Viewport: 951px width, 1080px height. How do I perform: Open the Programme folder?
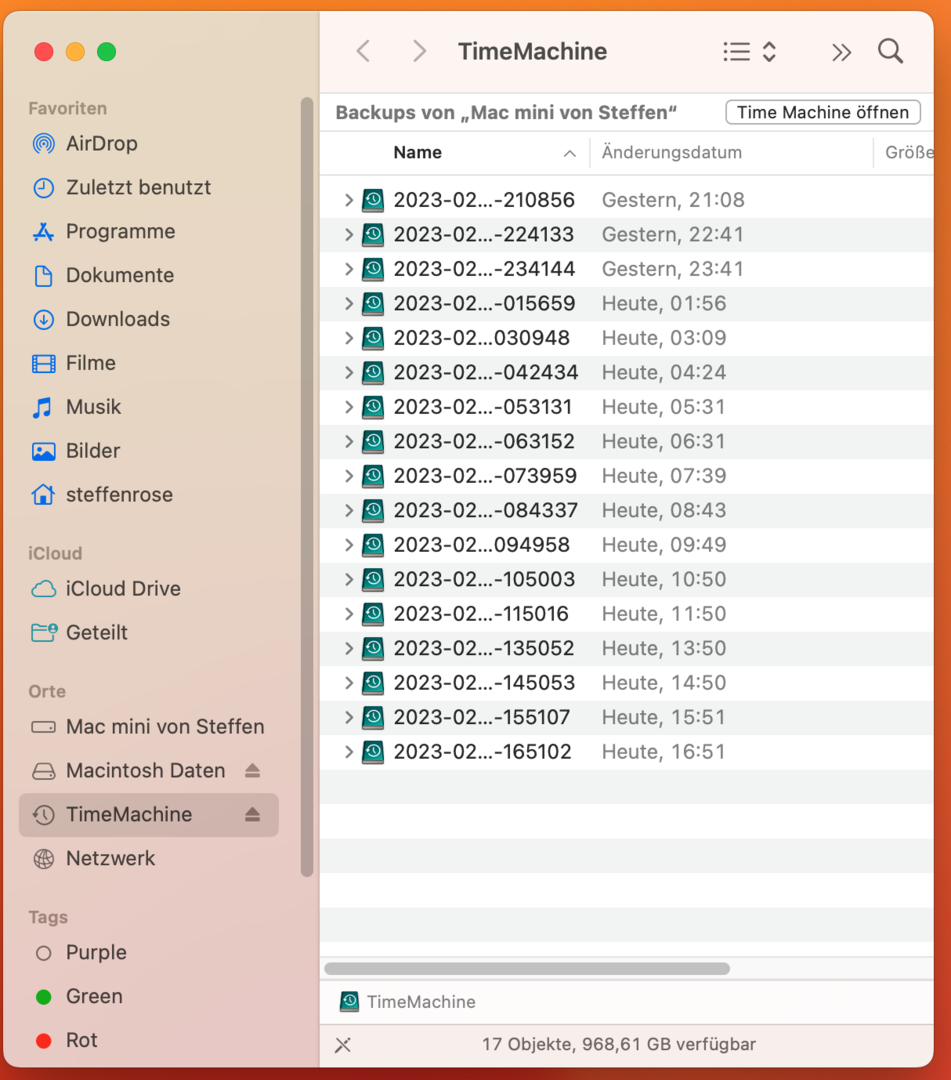pos(120,231)
